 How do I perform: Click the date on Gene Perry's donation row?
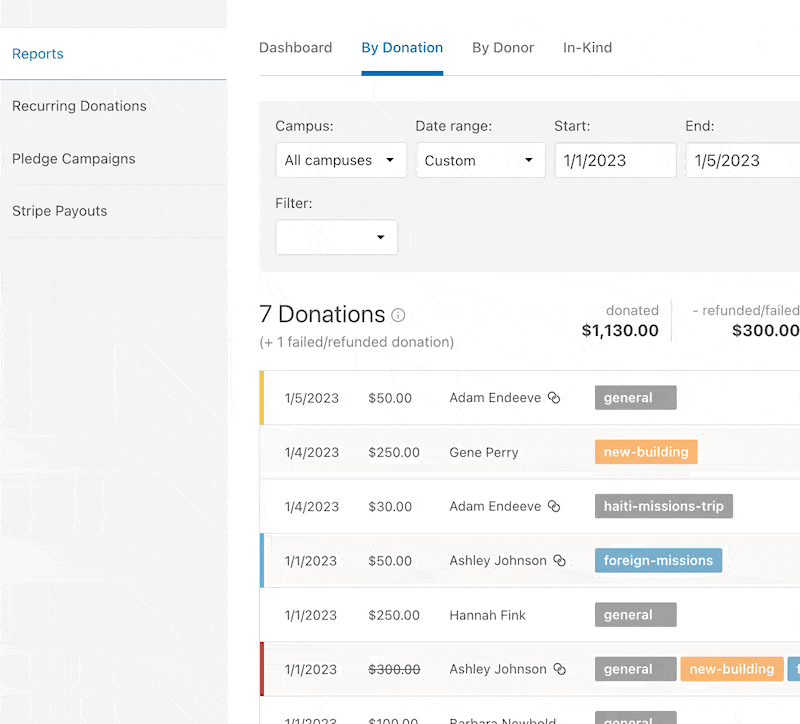[312, 452]
